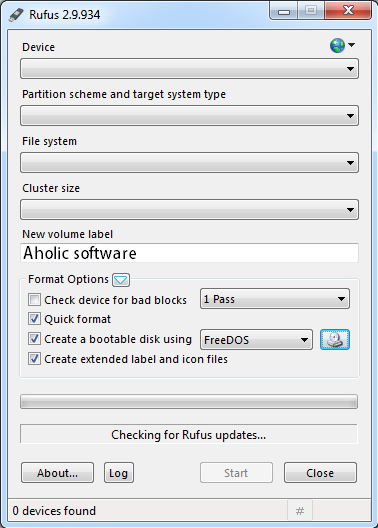Open the Log window button
Viewport: 378px width, 528px height.
click(x=119, y=472)
